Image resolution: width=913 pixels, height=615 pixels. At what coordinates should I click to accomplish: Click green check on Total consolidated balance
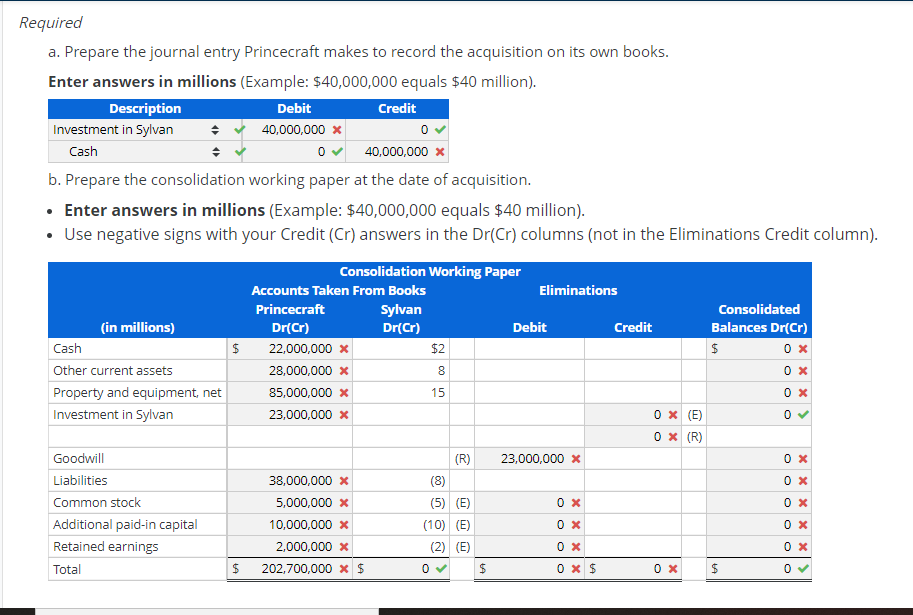[803, 569]
